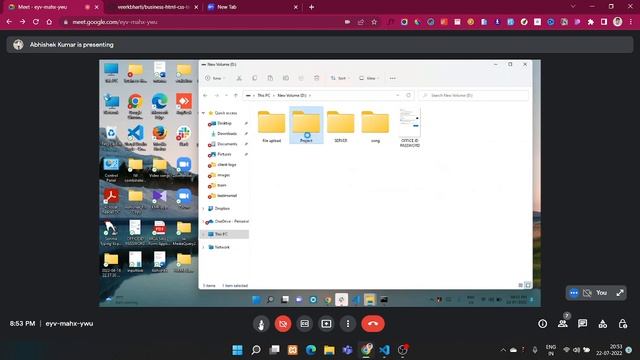Select SERVER folder in presented Explorer
Viewport: 640px width, 360px height.
pos(341,126)
